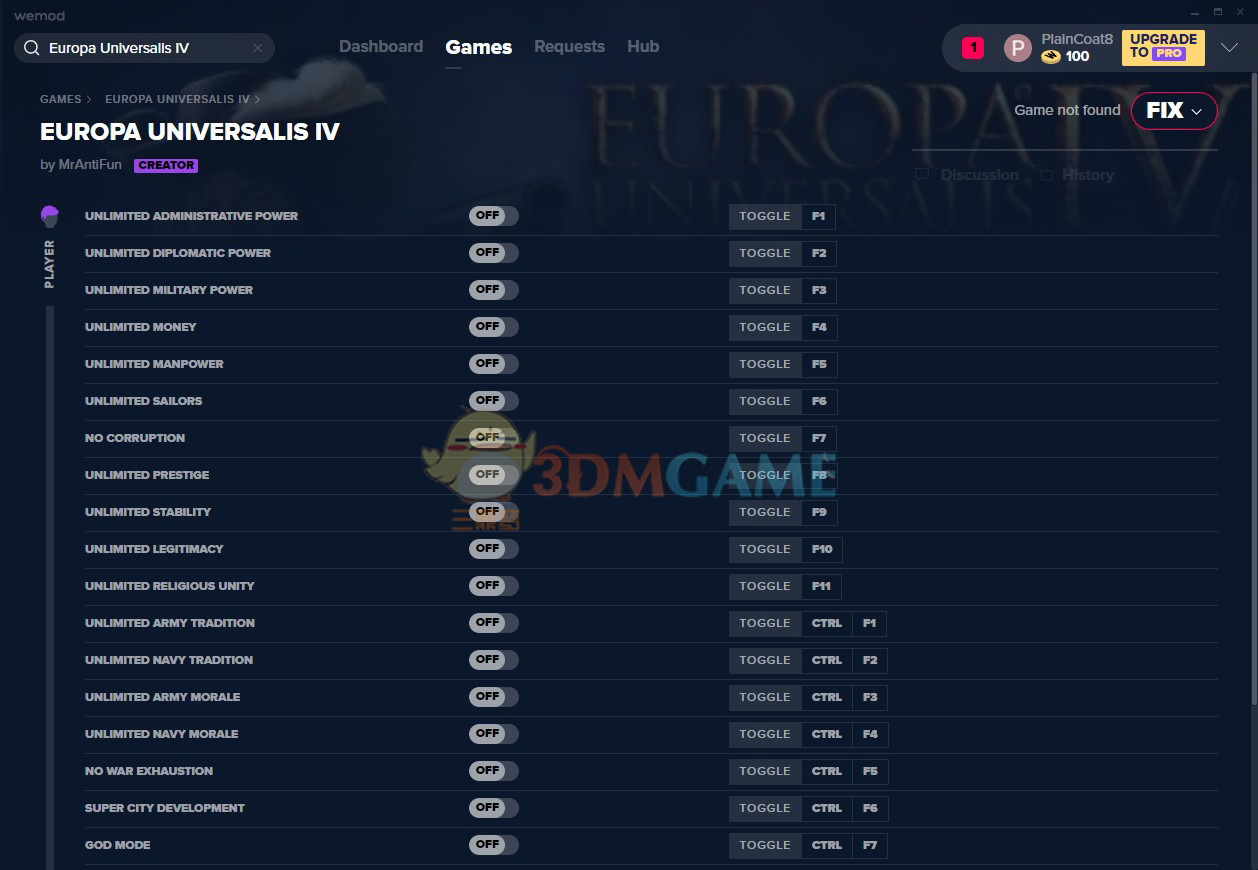This screenshot has height=870, width=1258.
Task: Open the FIX dropdown button
Action: pos(1174,111)
